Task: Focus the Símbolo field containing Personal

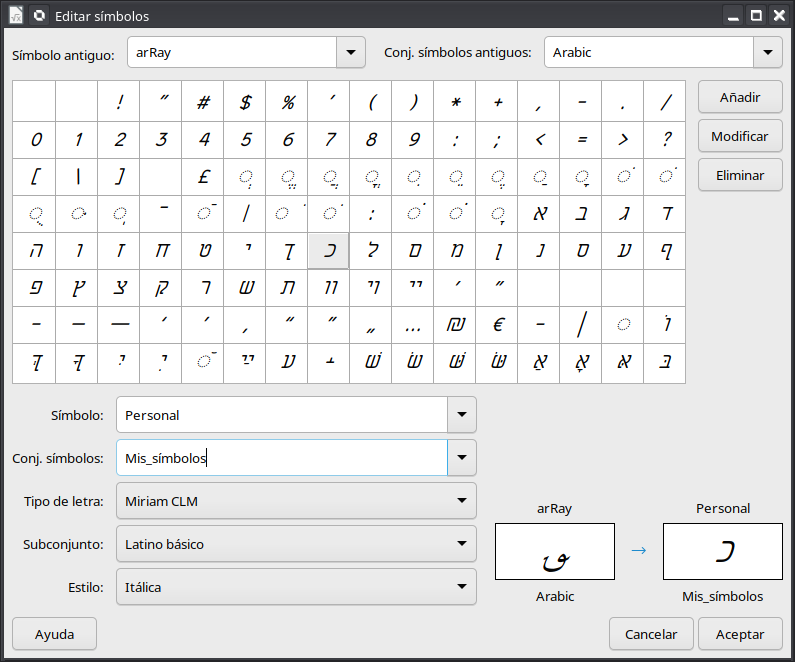Action: 282,415
